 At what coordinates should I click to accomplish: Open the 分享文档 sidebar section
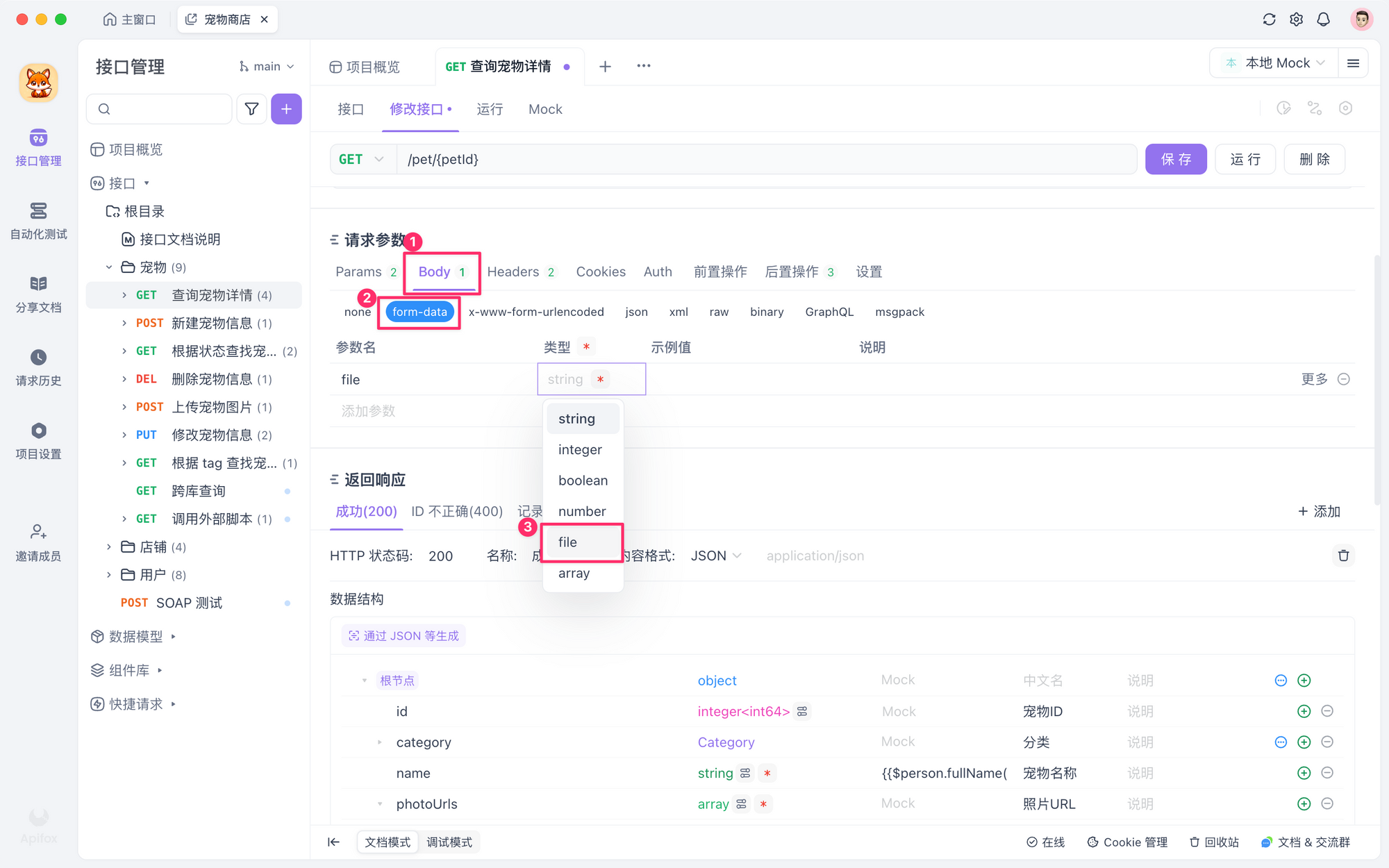point(38,294)
